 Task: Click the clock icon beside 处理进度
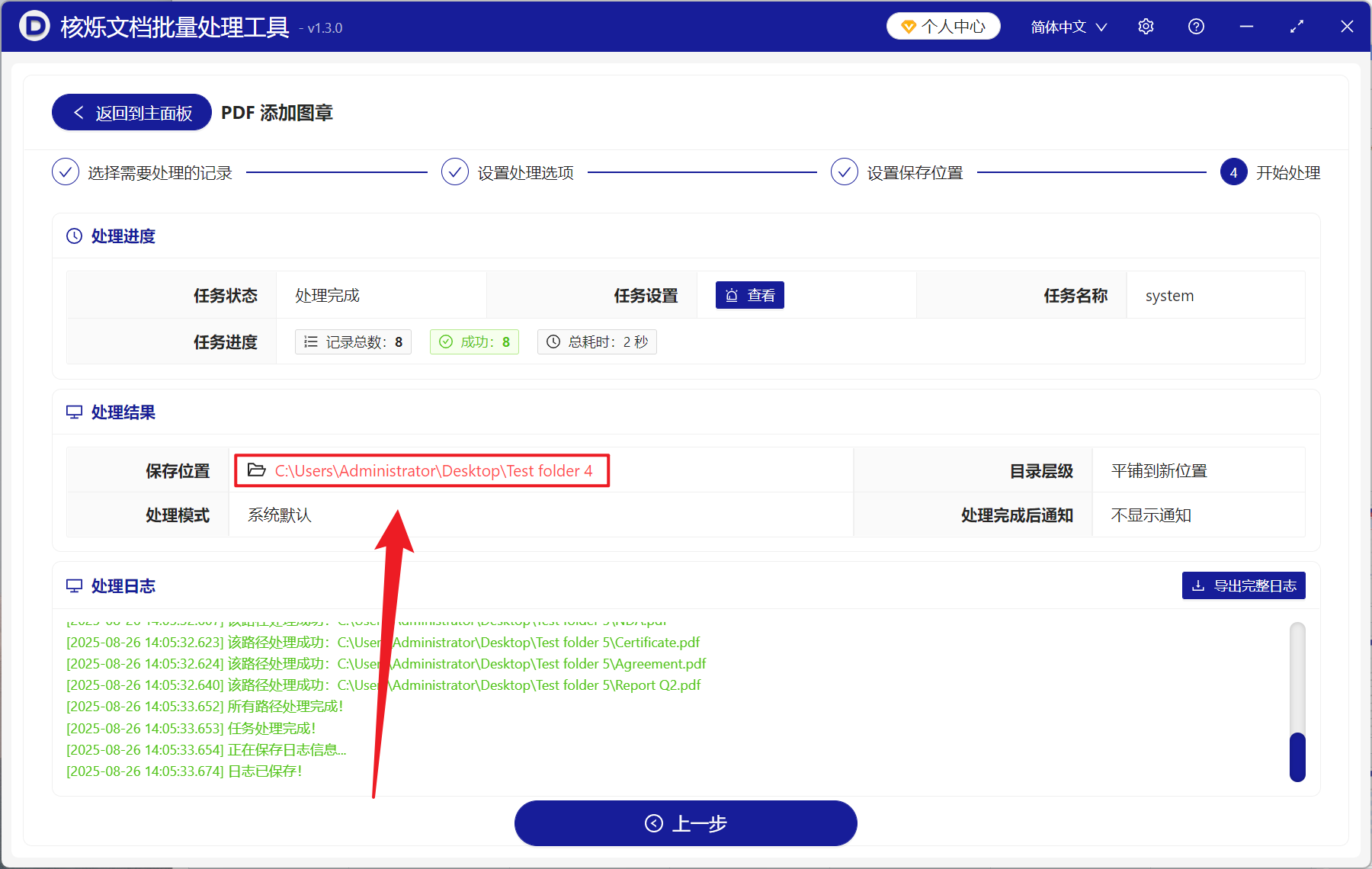pyautogui.click(x=73, y=236)
